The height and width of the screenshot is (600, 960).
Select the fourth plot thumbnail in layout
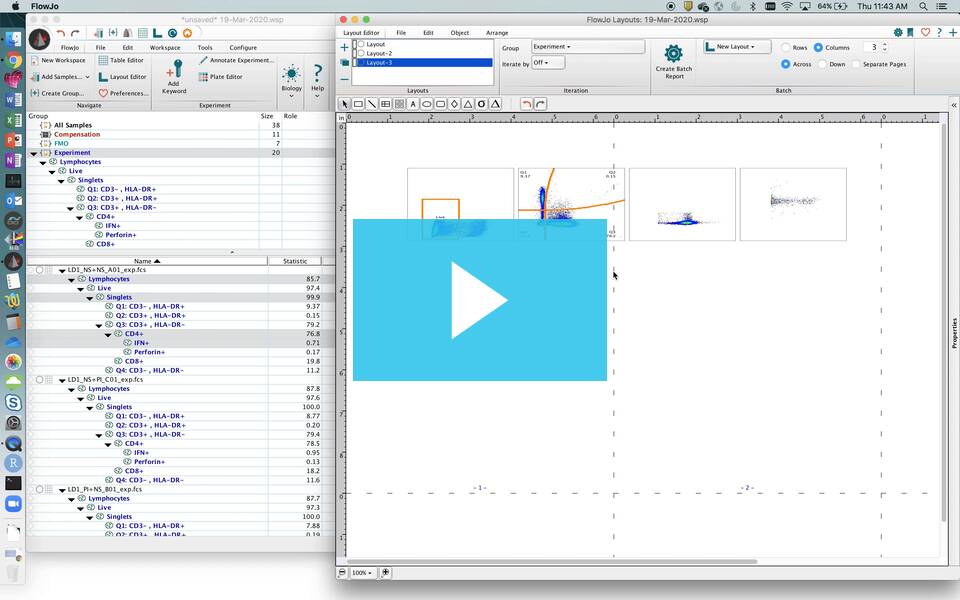[793, 204]
